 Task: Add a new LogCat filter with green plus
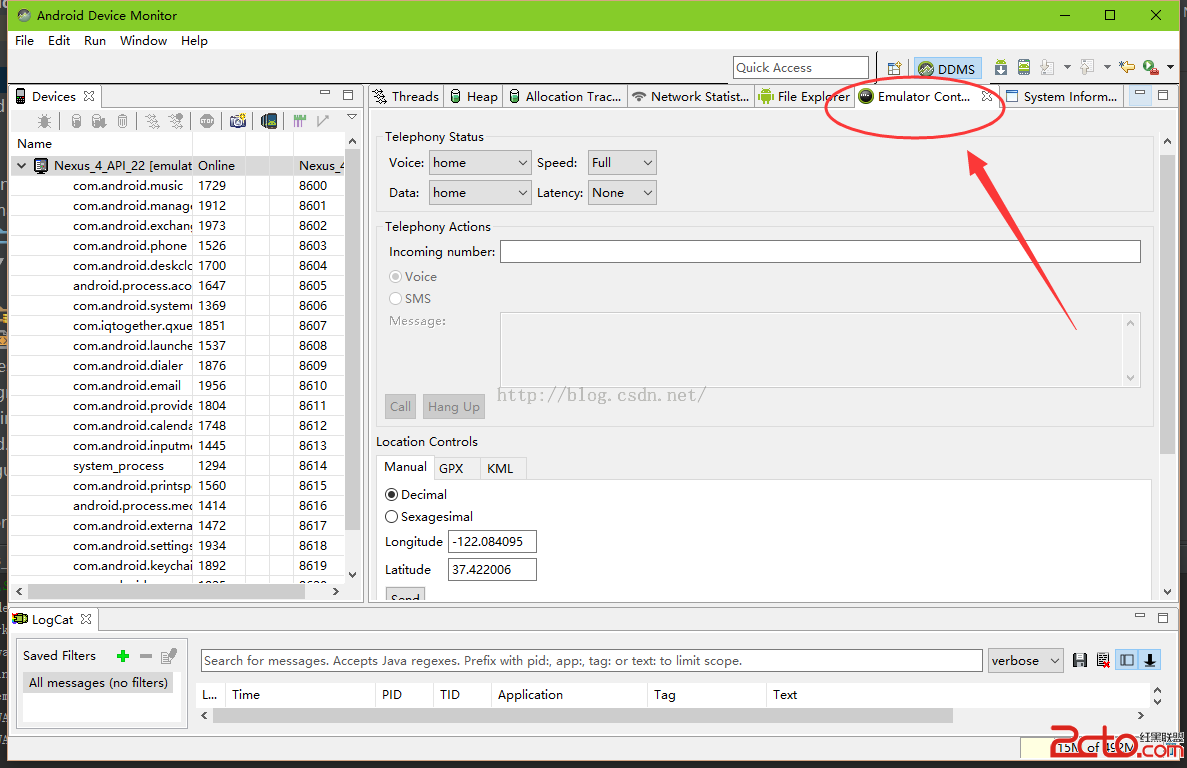tap(123, 656)
